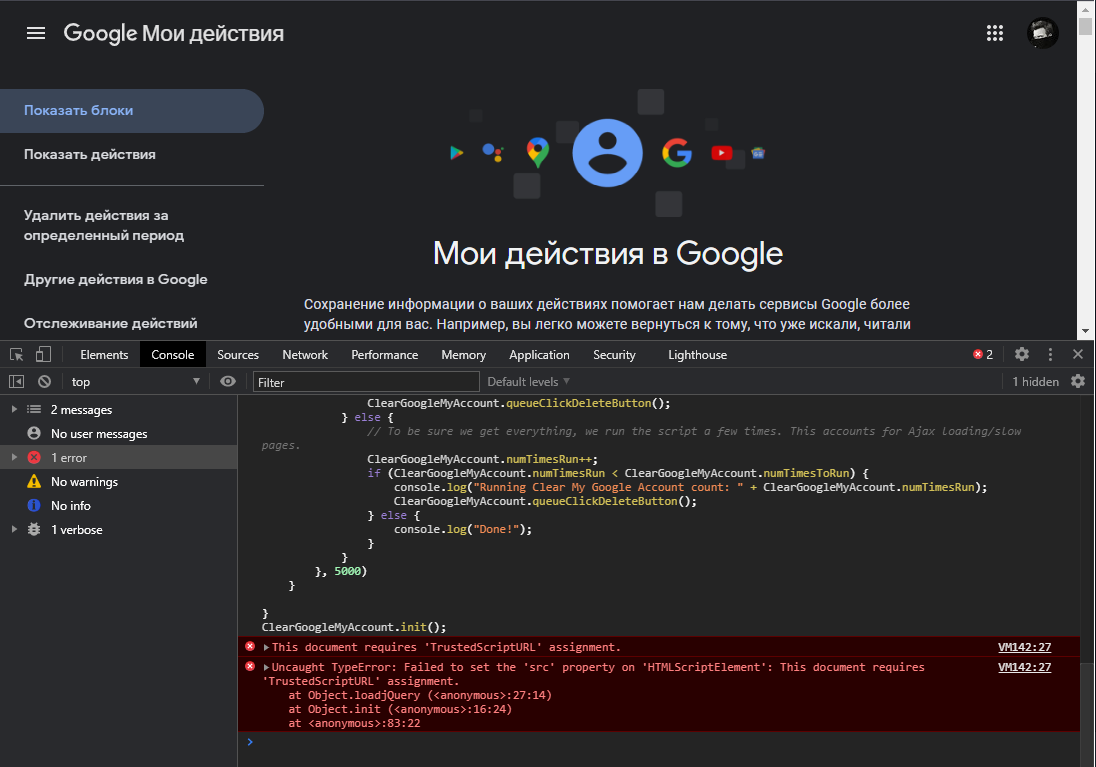Click the Google News icon
The image size is (1096, 767).
758,152
